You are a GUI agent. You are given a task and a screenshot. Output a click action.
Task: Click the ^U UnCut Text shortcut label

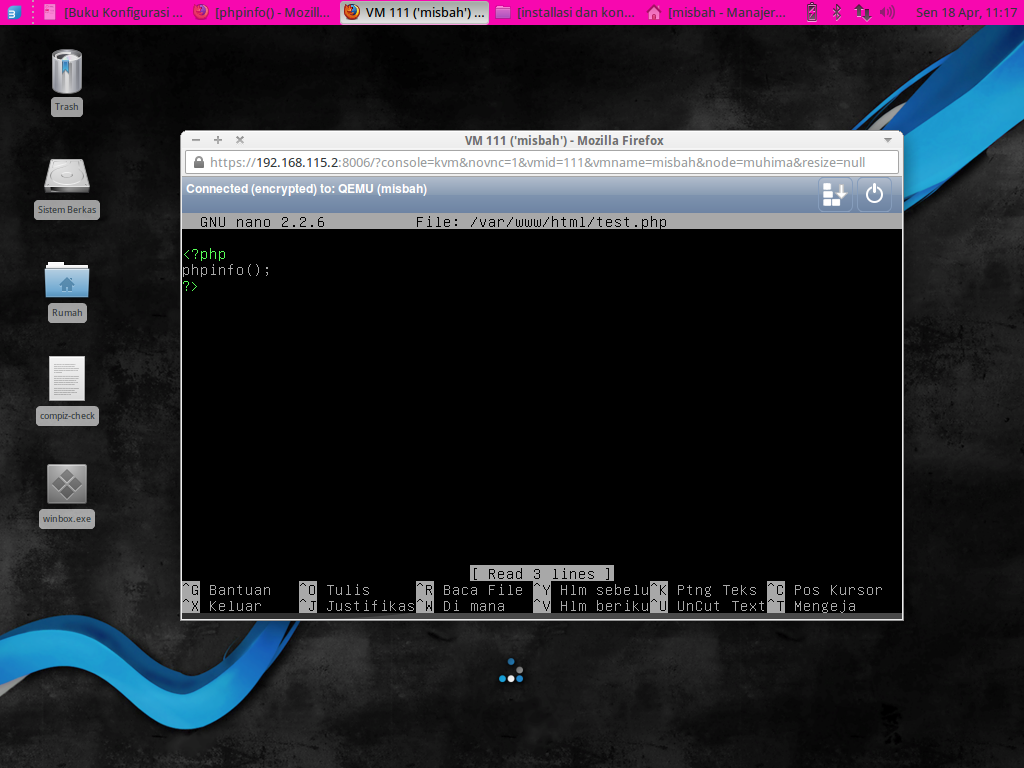(708, 606)
